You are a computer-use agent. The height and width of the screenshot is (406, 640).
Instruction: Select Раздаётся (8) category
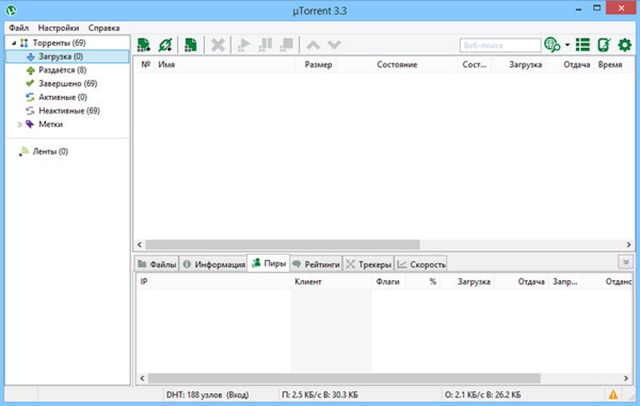(62, 70)
